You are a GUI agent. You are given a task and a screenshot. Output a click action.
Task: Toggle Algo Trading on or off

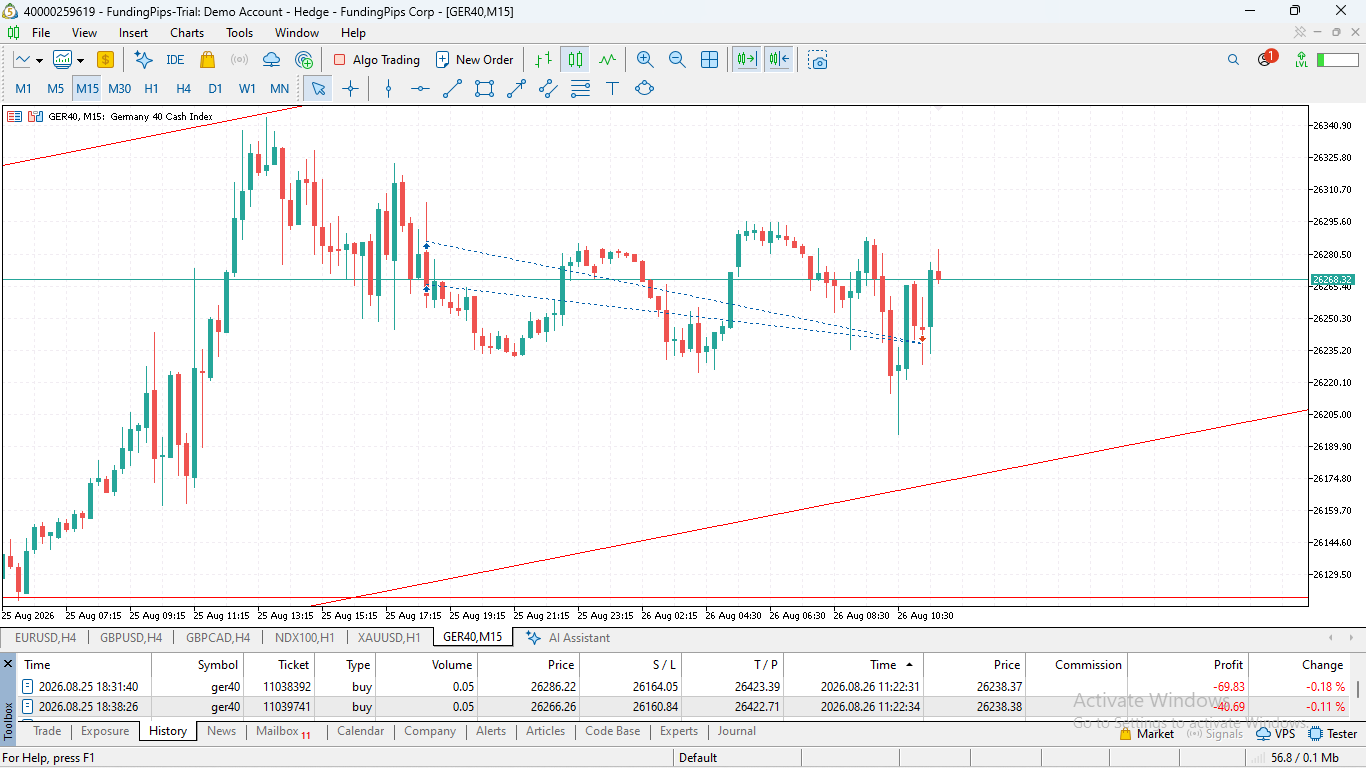(376, 60)
